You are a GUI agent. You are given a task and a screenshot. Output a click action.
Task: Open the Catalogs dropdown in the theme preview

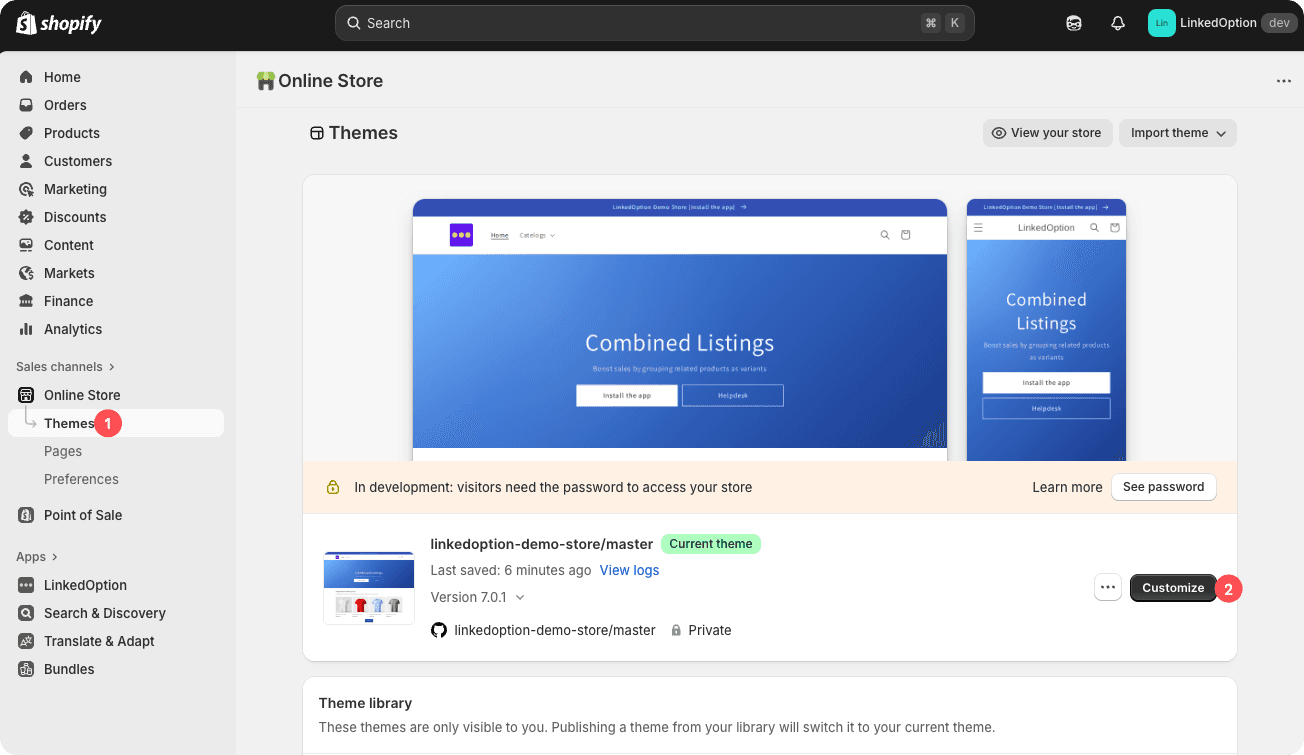point(537,235)
